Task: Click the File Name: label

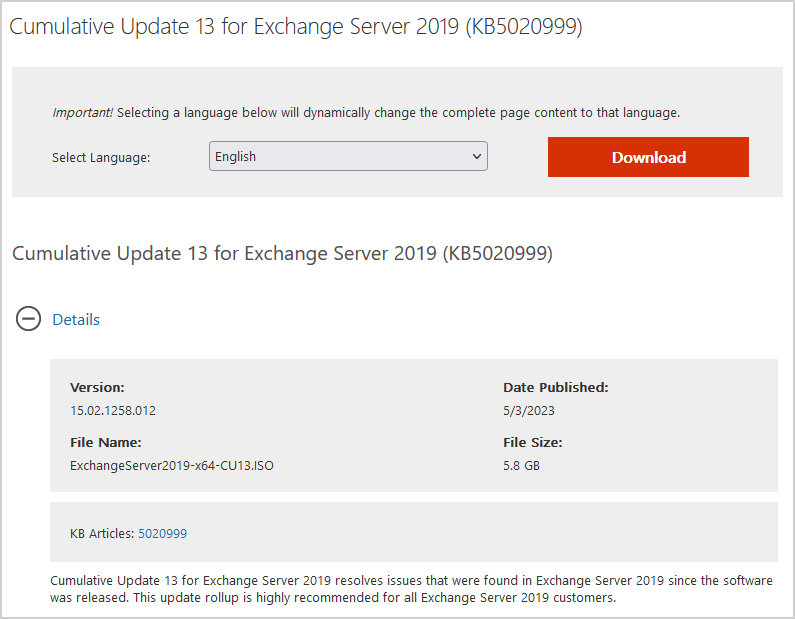Action: point(106,442)
